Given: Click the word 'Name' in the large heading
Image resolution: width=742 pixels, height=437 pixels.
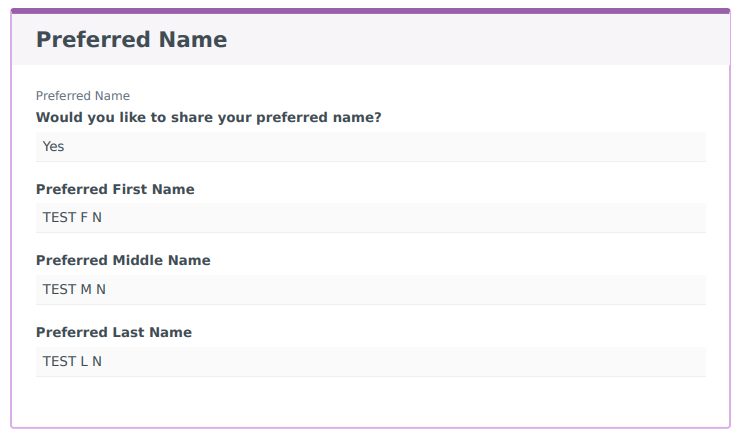Looking at the screenshot, I should point(191,40).
